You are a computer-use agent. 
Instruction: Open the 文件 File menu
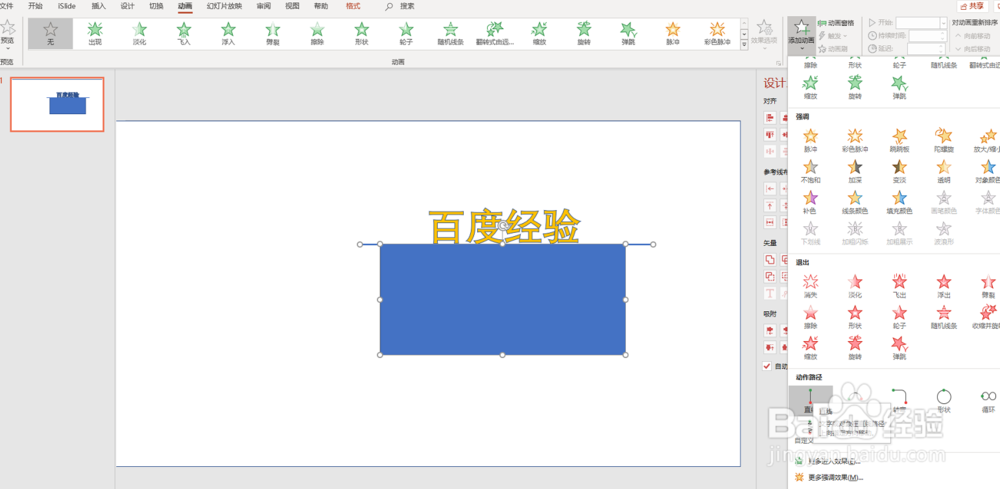(x=6, y=6)
